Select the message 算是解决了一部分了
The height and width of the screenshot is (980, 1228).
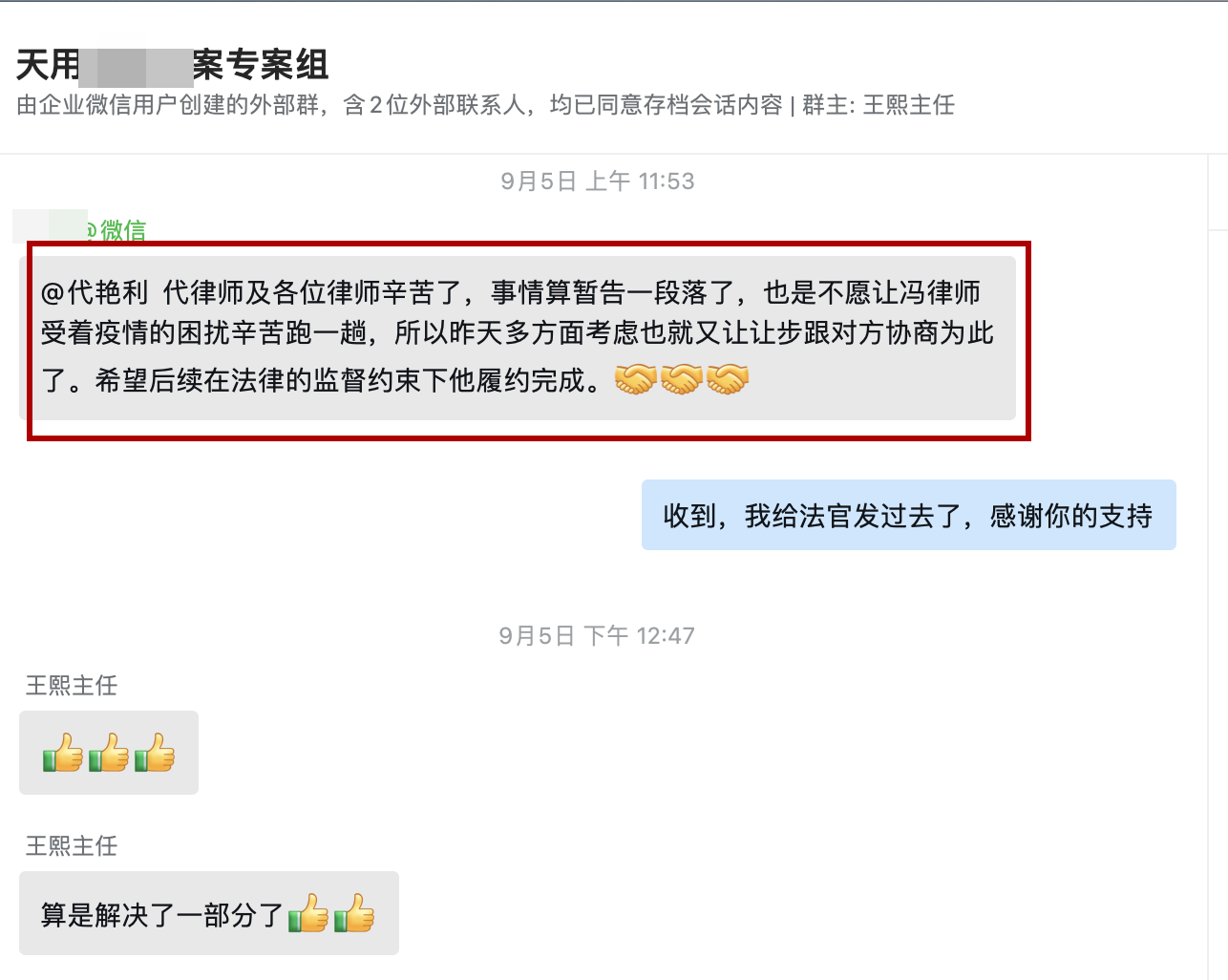209,913
